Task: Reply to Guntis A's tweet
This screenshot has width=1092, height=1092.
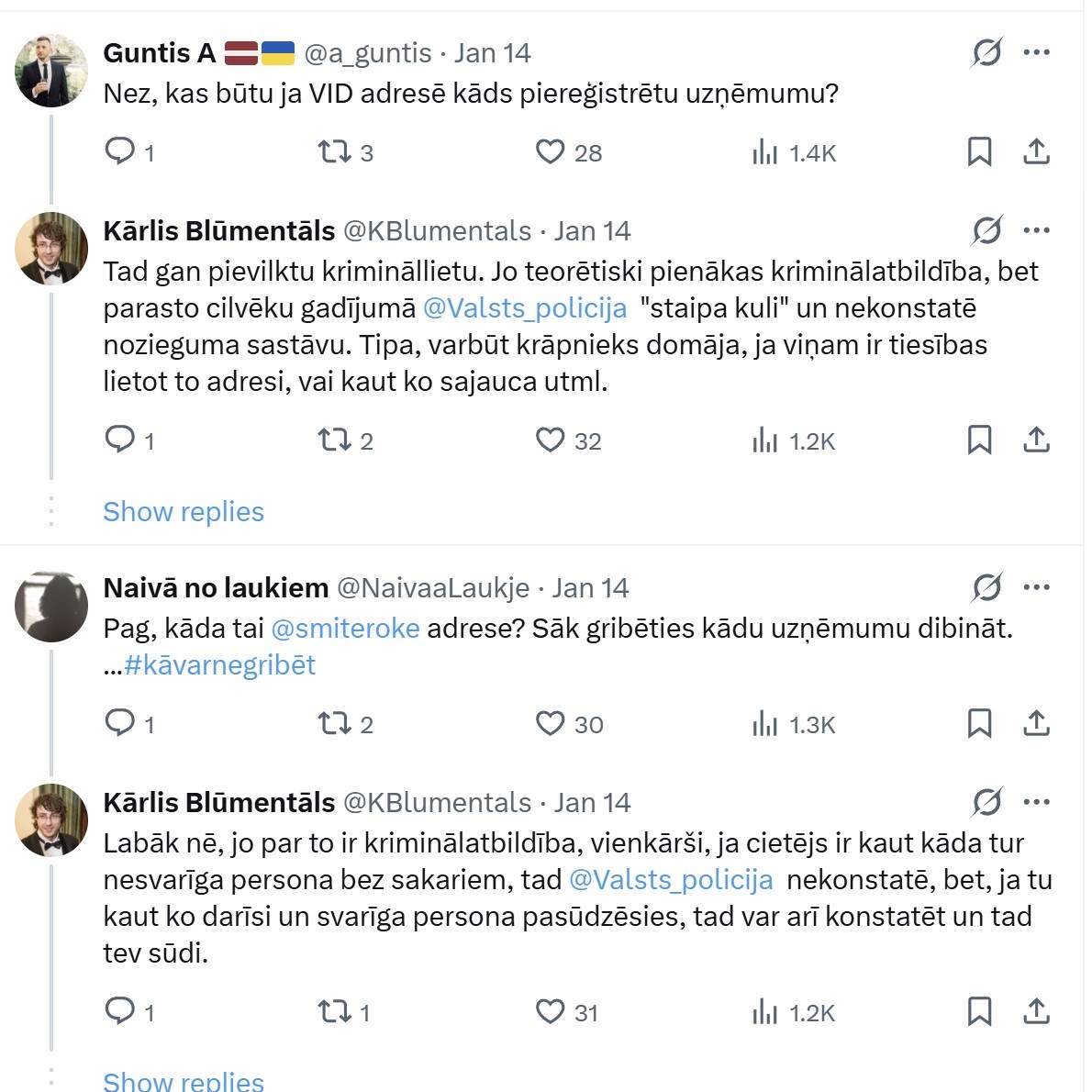Action: [x=120, y=151]
